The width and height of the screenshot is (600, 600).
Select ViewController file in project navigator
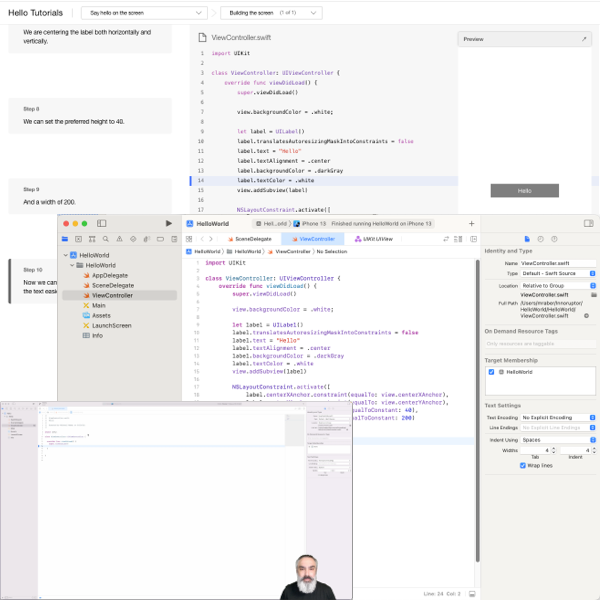click(x=119, y=295)
